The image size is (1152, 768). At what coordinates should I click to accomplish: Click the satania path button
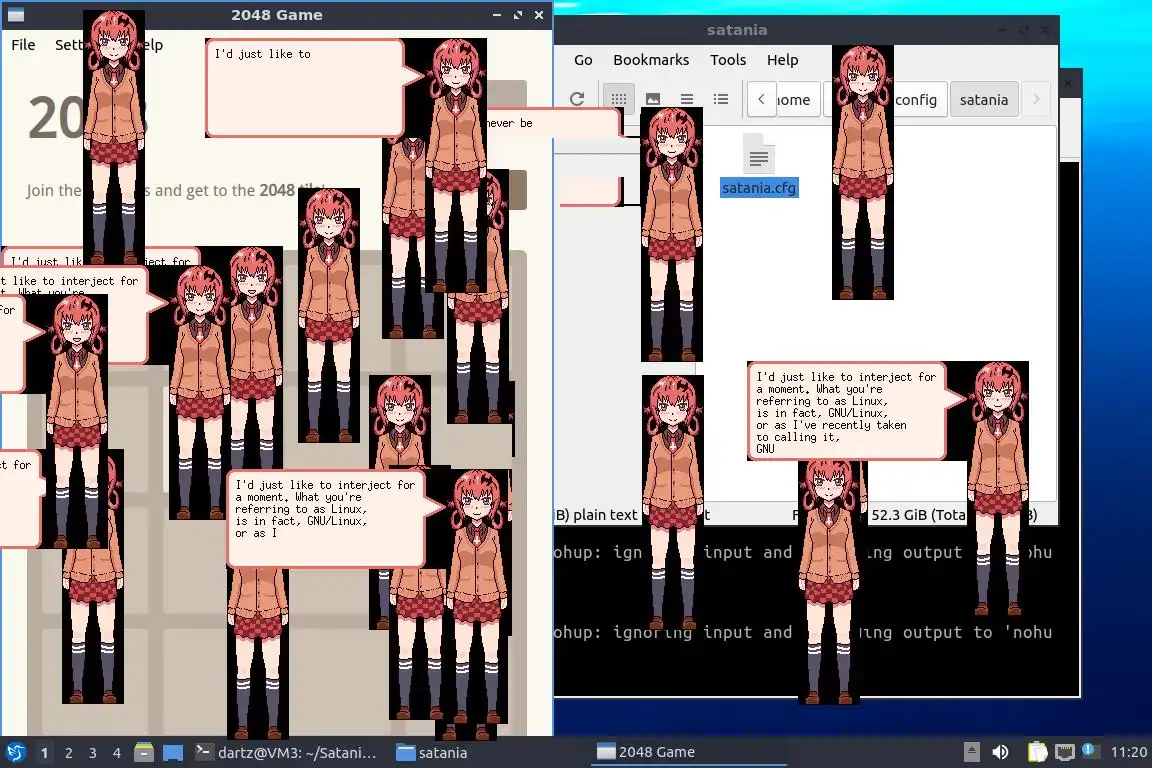click(983, 100)
